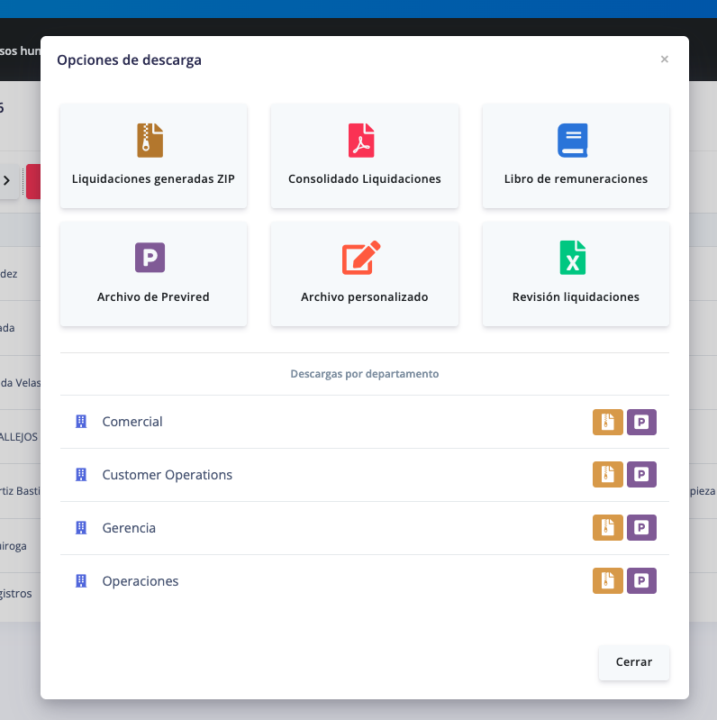Select Libro de remuneraciones card

pyautogui.click(x=576, y=156)
